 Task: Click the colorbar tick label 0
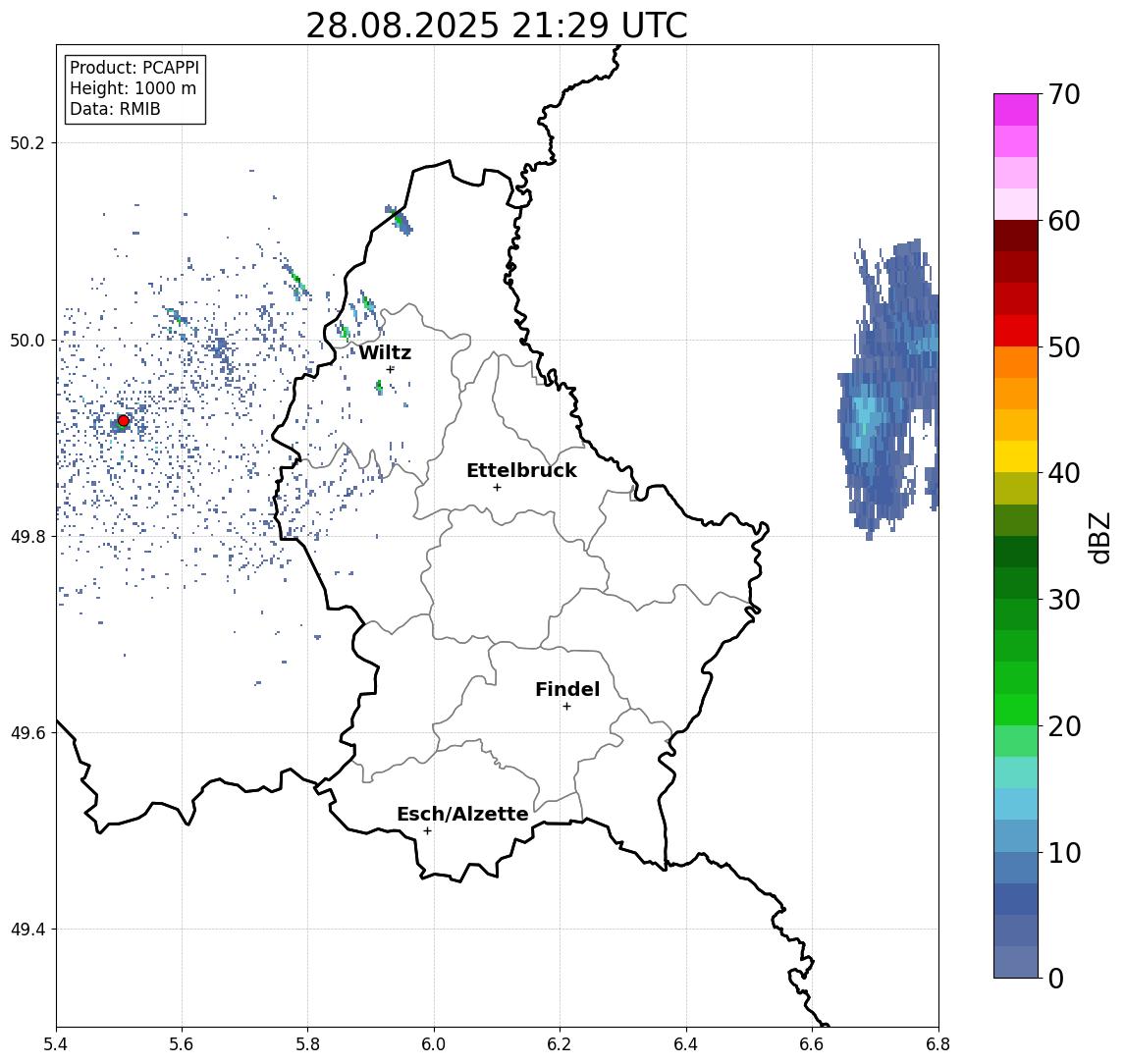(x=1056, y=978)
